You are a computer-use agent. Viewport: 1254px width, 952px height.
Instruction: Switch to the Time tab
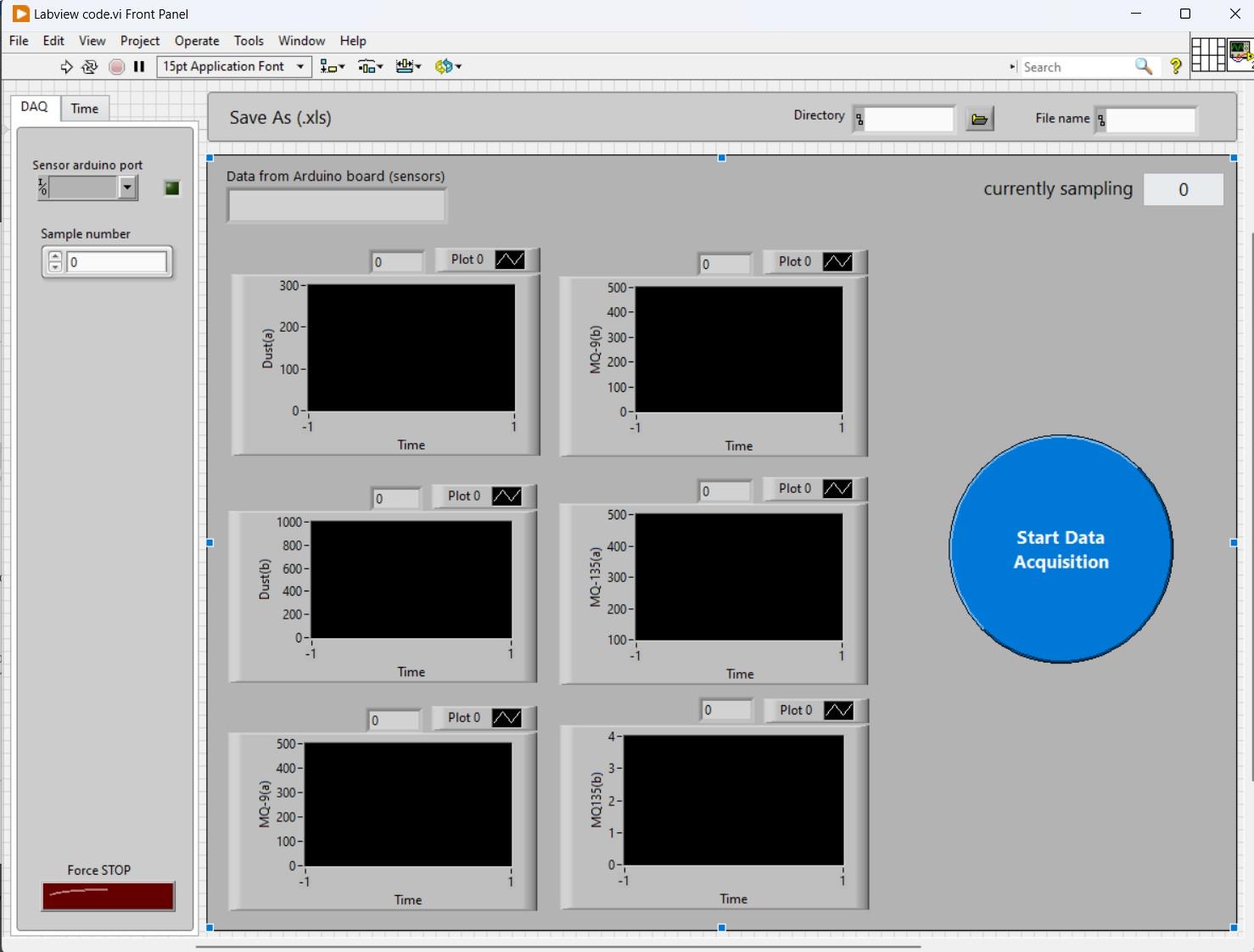point(85,109)
